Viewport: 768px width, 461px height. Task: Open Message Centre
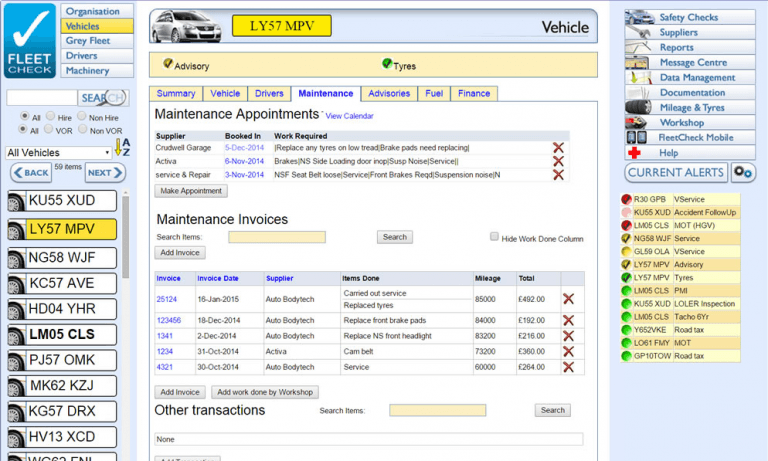(690, 63)
